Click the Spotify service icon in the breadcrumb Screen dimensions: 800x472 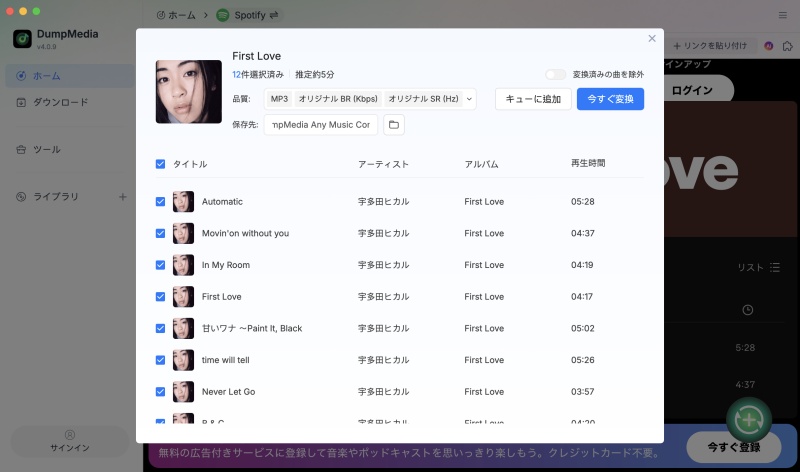click(x=222, y=15)
